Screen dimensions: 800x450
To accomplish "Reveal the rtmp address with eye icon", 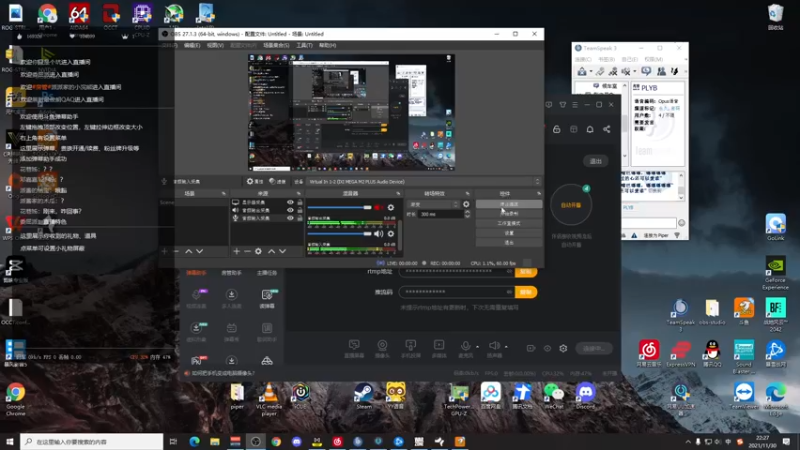I will pos(509,271).
